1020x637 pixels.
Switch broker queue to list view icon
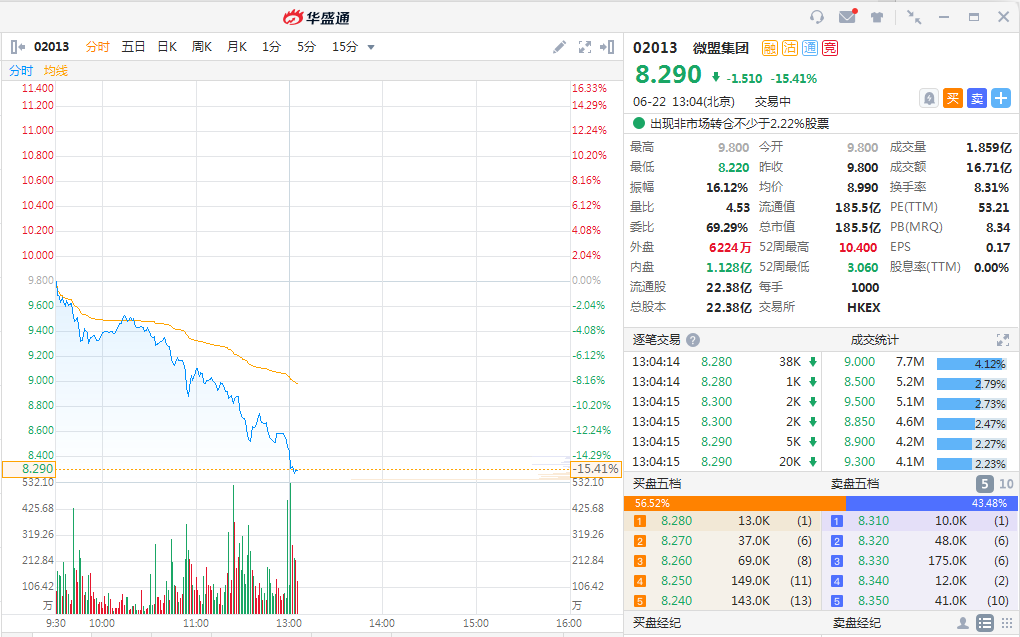click(985, 623)
